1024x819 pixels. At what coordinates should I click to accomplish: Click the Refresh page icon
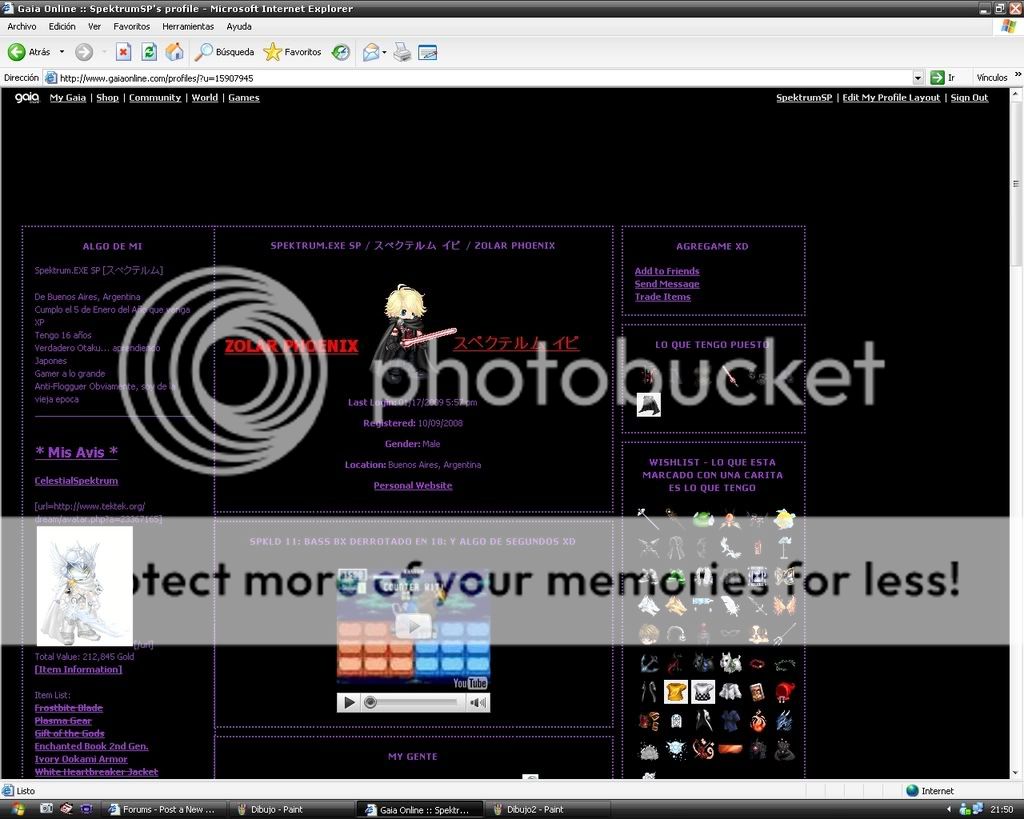click(149, 52)
